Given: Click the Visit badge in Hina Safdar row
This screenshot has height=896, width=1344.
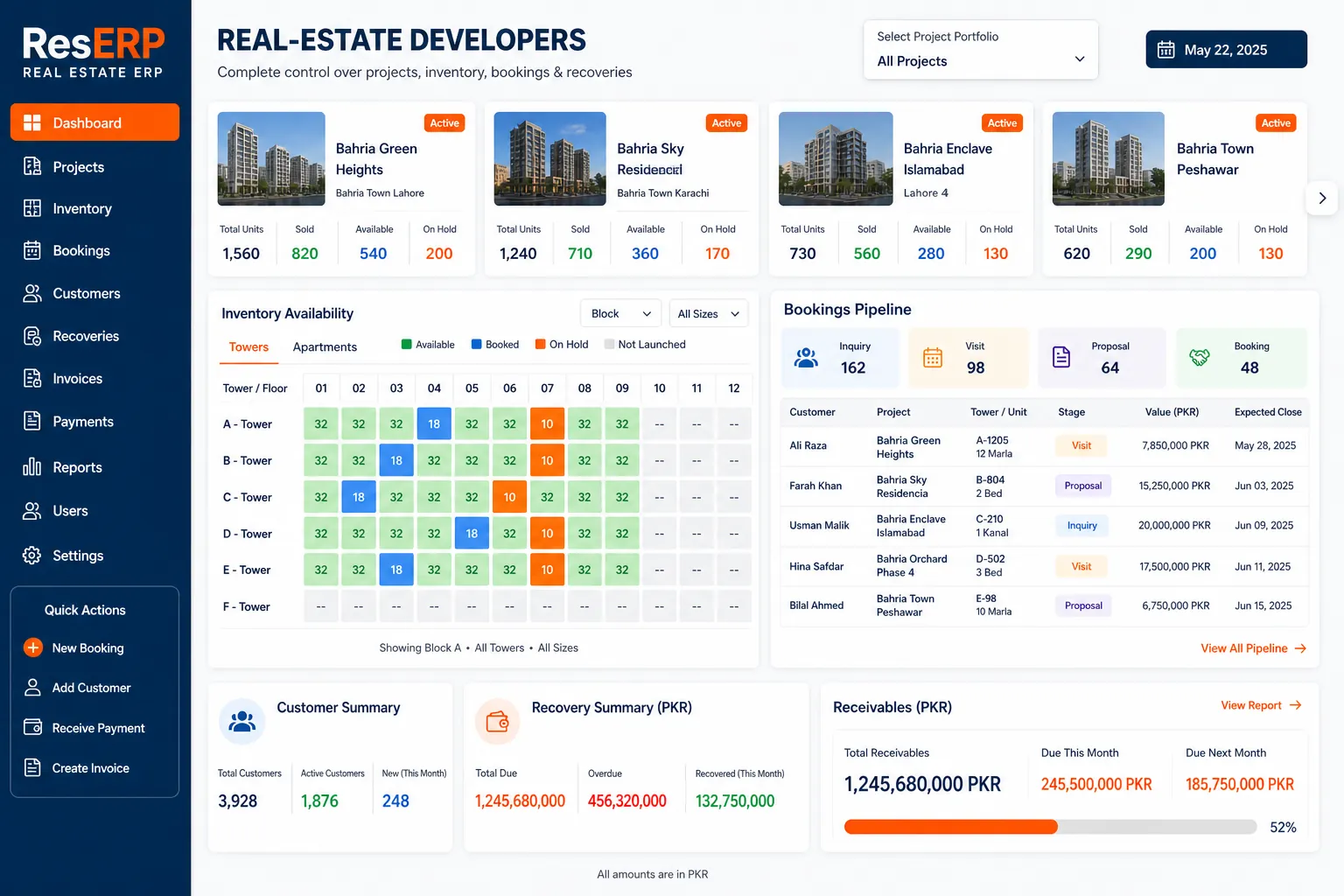Looking at the screenshot, I should click(1081, 566).
